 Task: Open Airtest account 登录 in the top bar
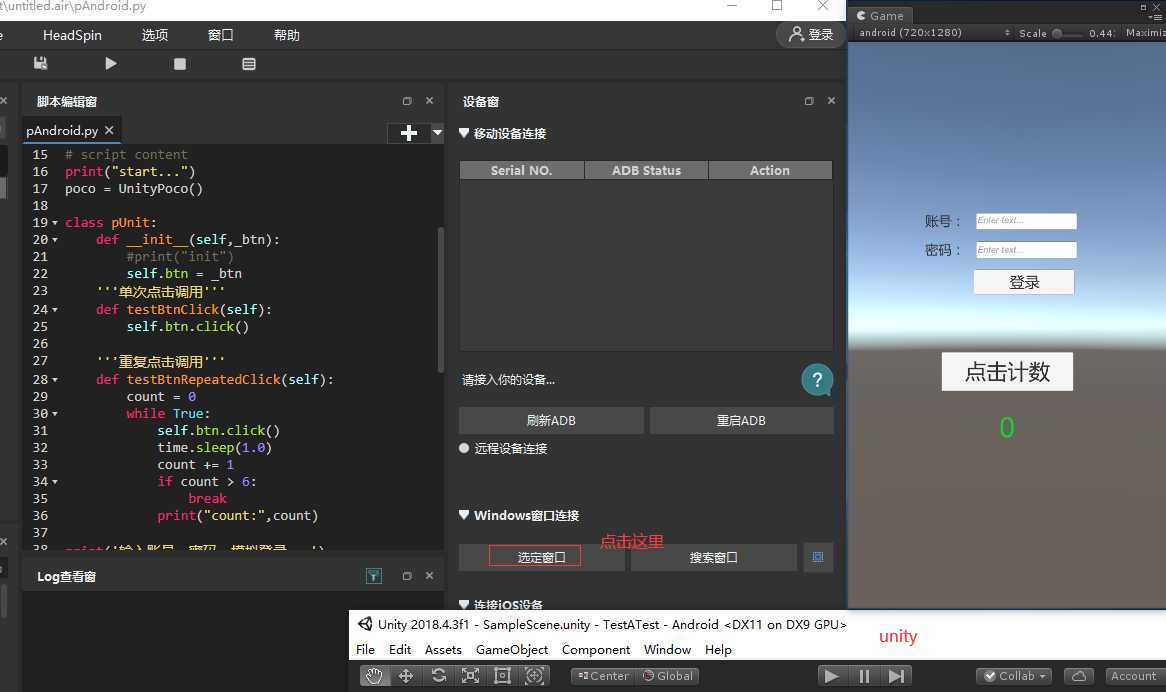[x=811, y=34]
